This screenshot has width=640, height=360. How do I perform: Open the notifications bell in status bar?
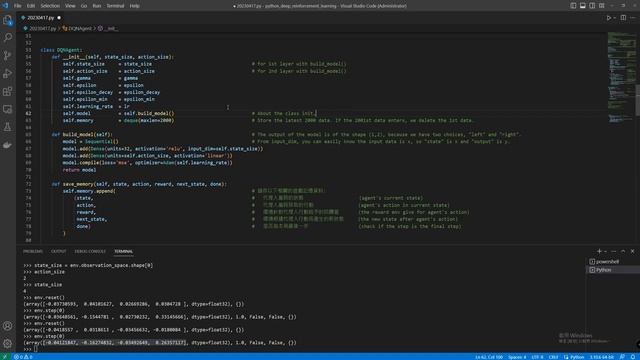(x=633, y=357)
